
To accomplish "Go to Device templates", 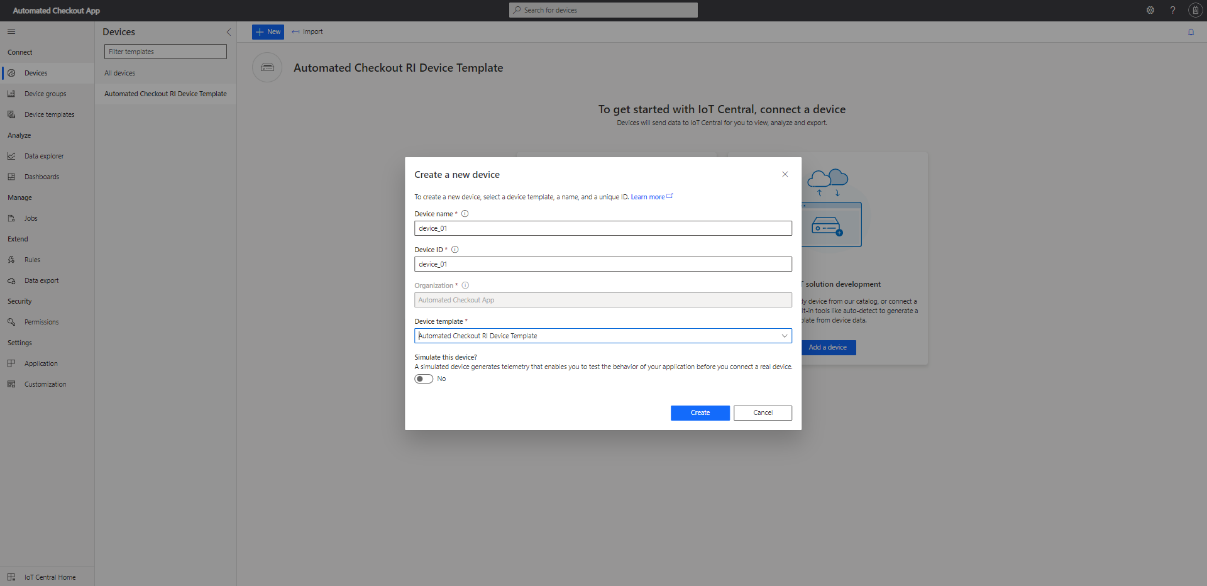I will pos(49,114).
